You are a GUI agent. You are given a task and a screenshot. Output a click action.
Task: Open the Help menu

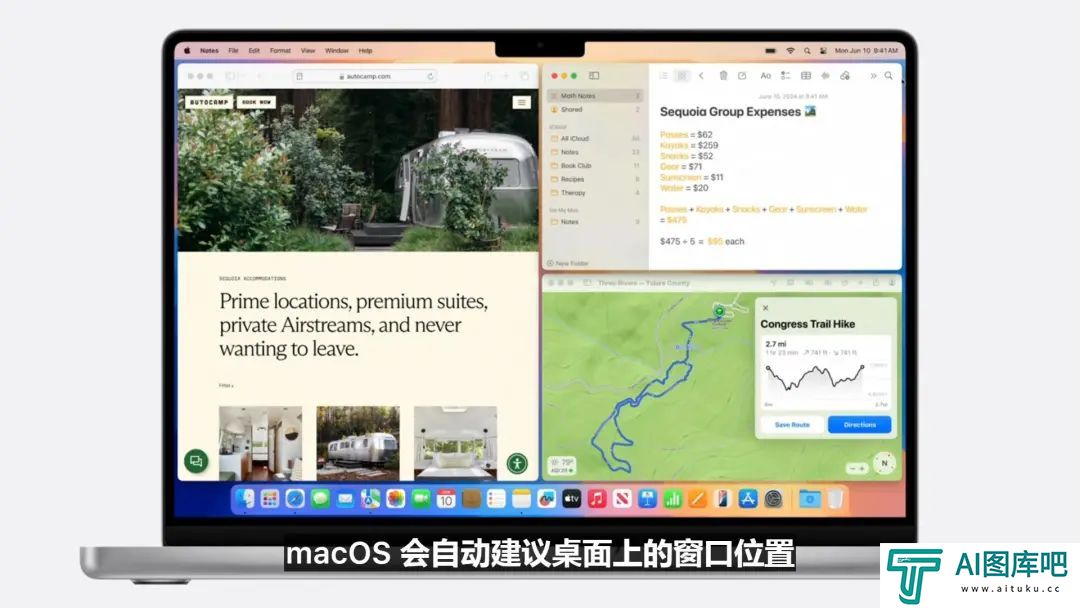(366, 50)
